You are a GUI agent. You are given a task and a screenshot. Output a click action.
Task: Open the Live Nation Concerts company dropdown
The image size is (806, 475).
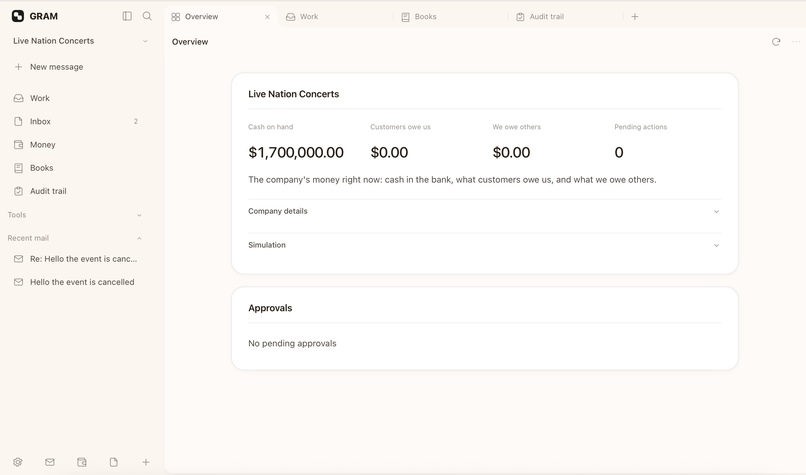[x=80, y=41]
